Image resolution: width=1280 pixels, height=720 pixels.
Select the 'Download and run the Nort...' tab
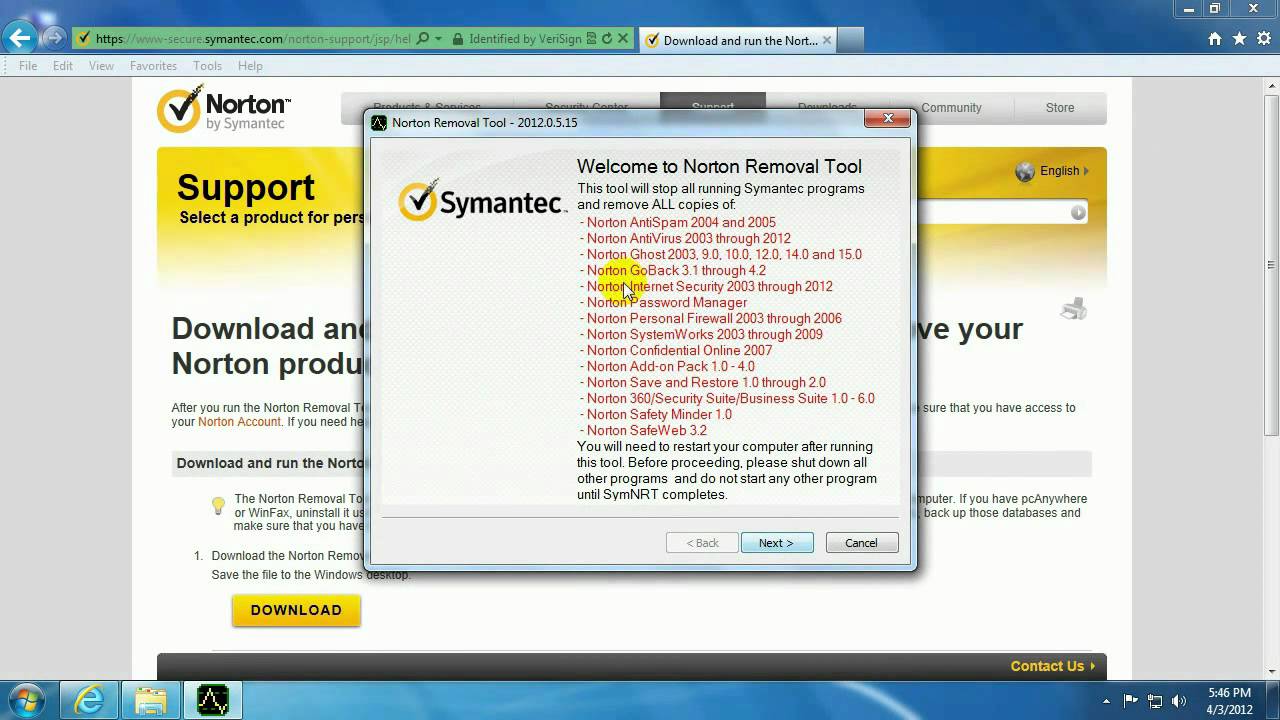point(738,40)
